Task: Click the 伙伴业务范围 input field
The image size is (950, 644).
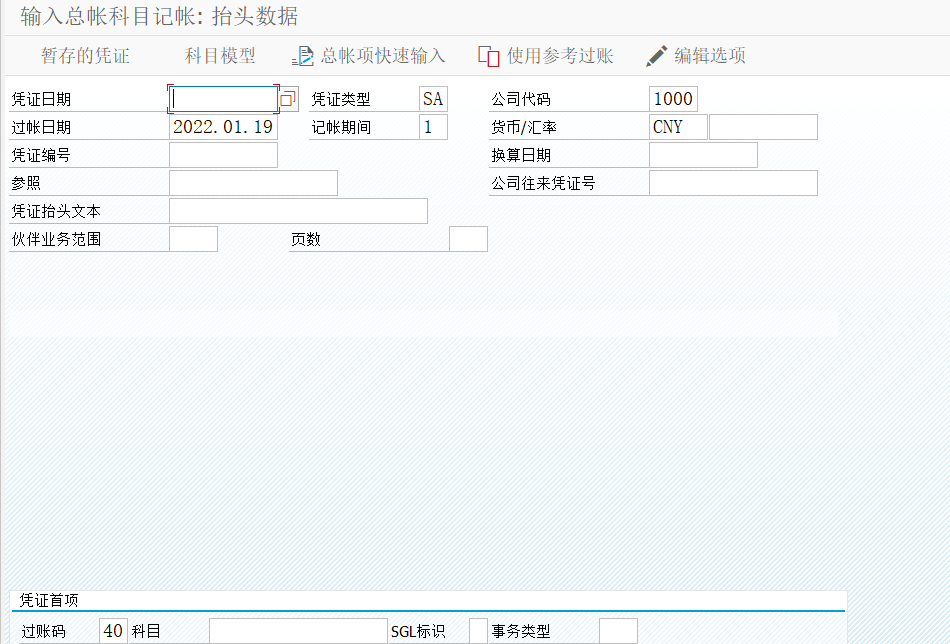Action: point(193,239)
